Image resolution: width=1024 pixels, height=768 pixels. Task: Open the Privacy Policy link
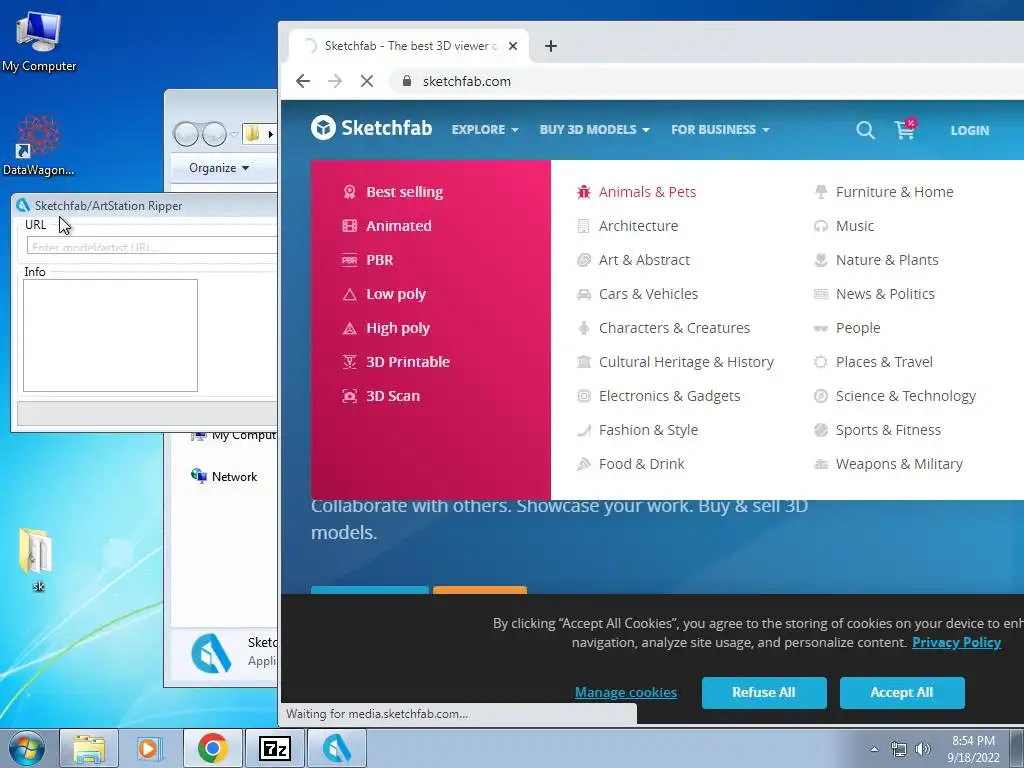[956, 642]
